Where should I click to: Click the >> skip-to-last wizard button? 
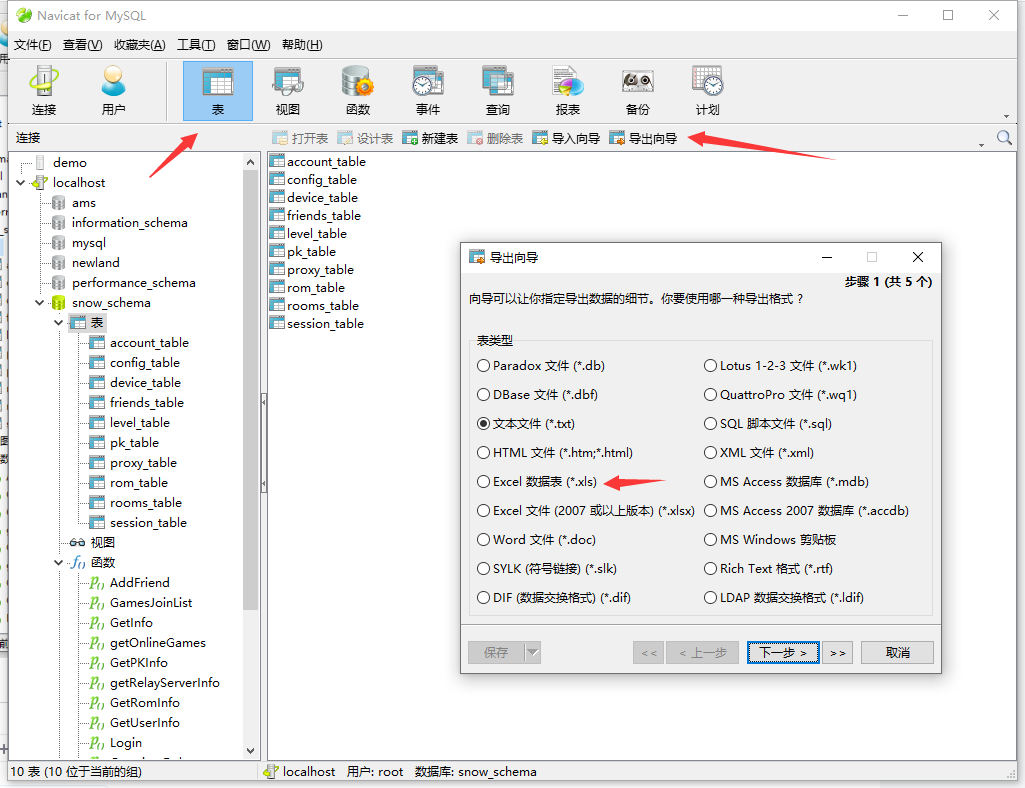(837, 652)
